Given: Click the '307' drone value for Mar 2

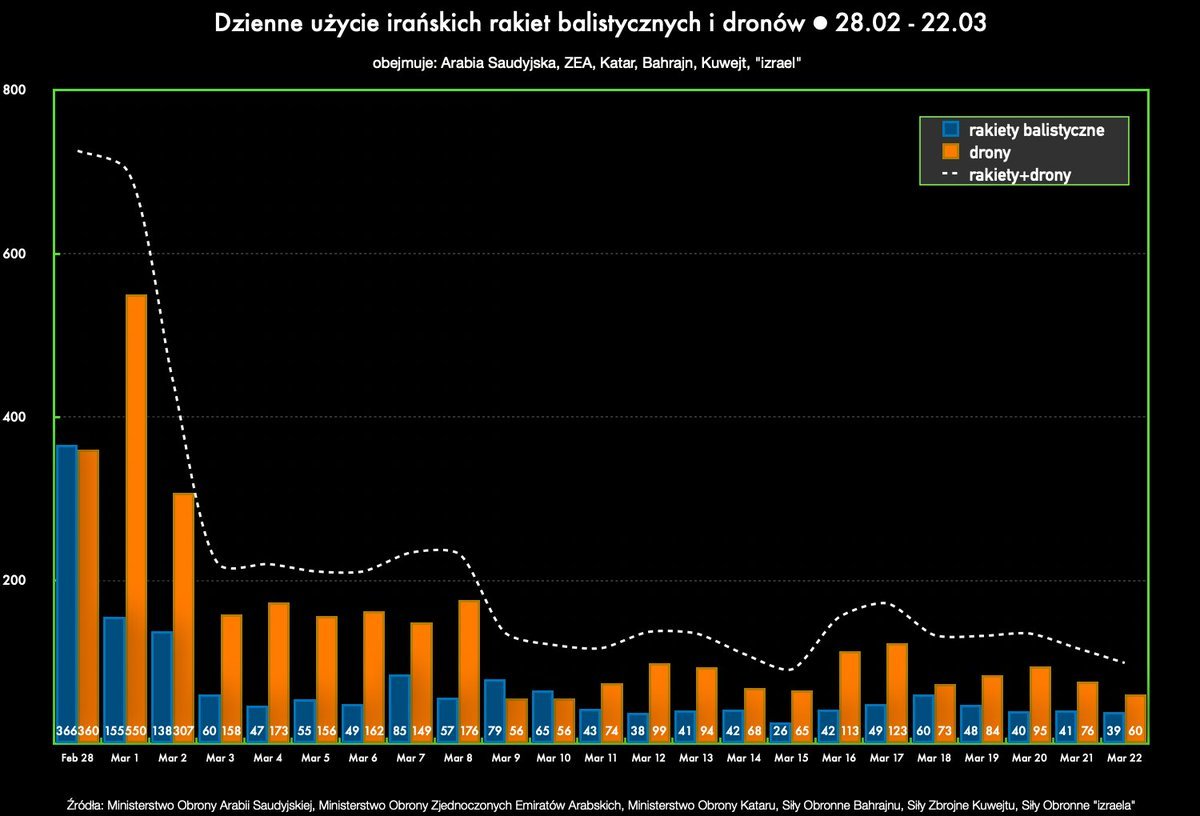Looking at the screenshot, I should (x=184, y=732).
